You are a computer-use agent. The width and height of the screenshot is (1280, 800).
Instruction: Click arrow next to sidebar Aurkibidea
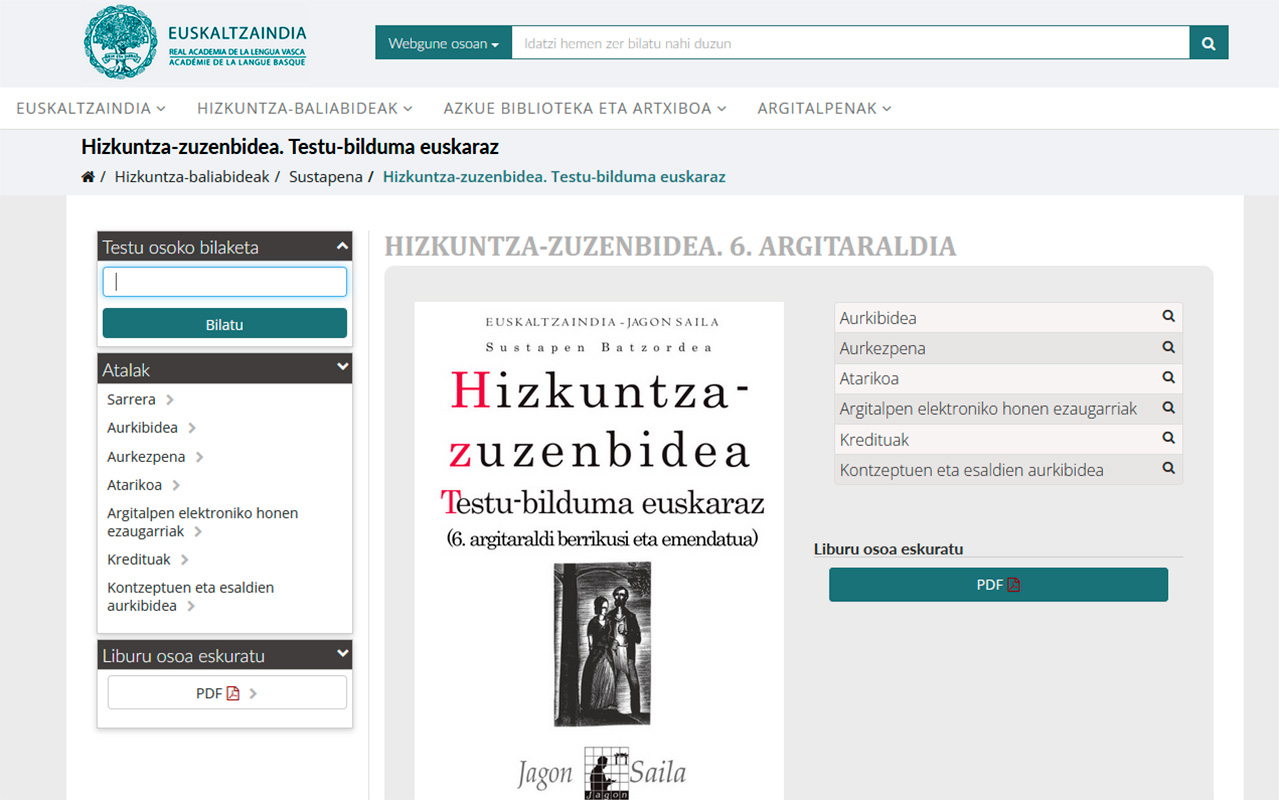192,428
